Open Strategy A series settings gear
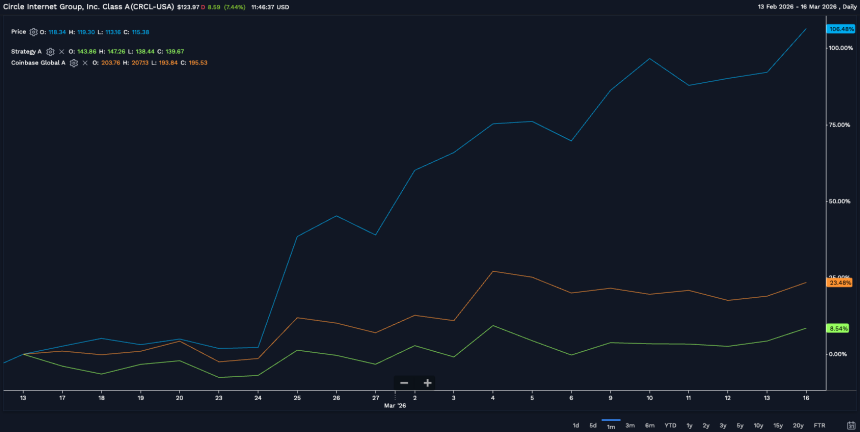The height and width of the screenshot is (432, 860). coord(50,51)
